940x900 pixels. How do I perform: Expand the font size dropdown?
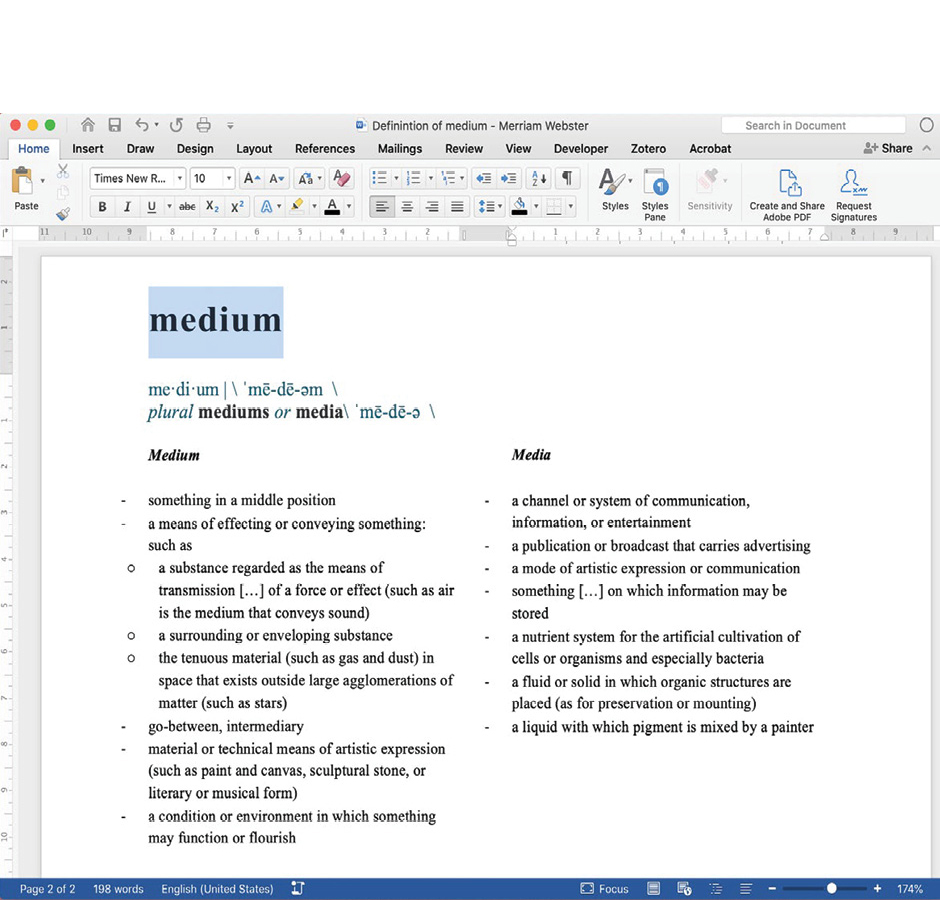[x=229, y=179]
